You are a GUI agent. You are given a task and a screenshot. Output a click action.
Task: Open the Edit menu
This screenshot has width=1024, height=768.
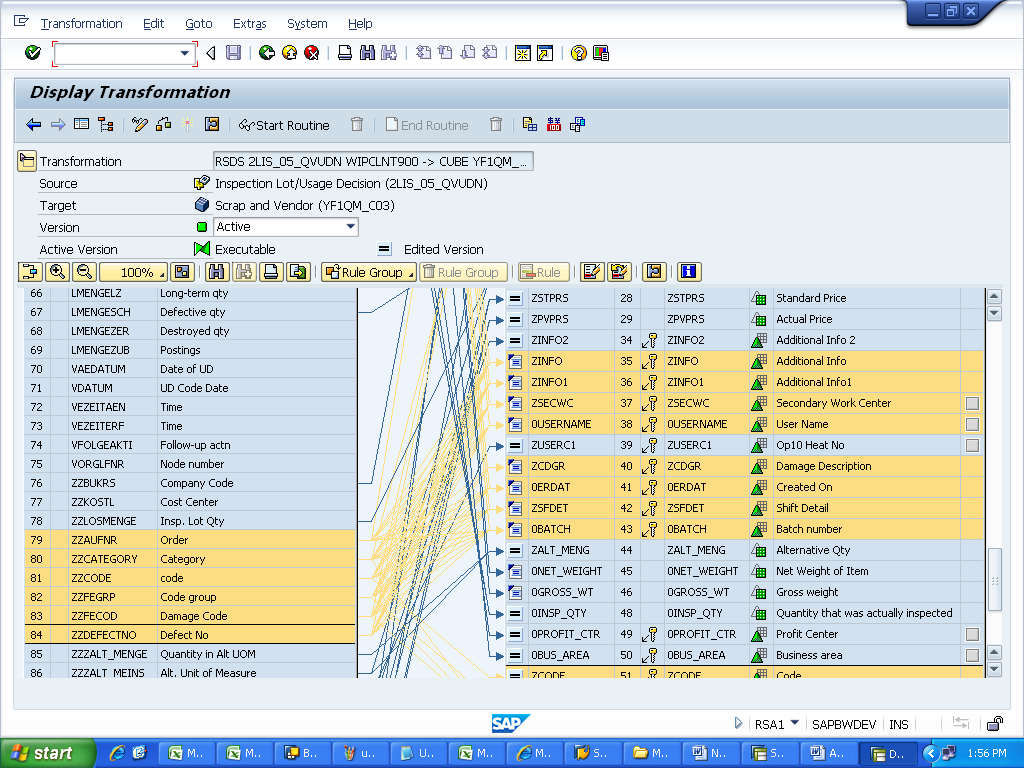153,24
